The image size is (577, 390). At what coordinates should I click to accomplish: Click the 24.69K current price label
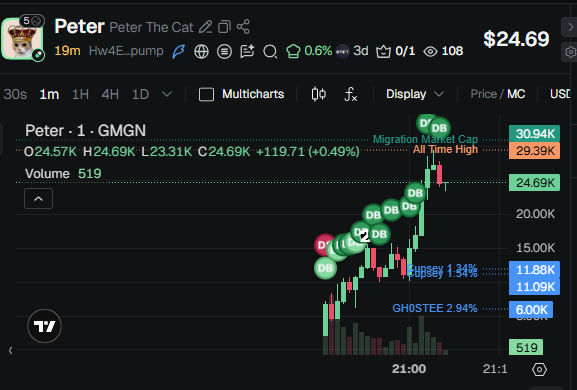(534, 182)
